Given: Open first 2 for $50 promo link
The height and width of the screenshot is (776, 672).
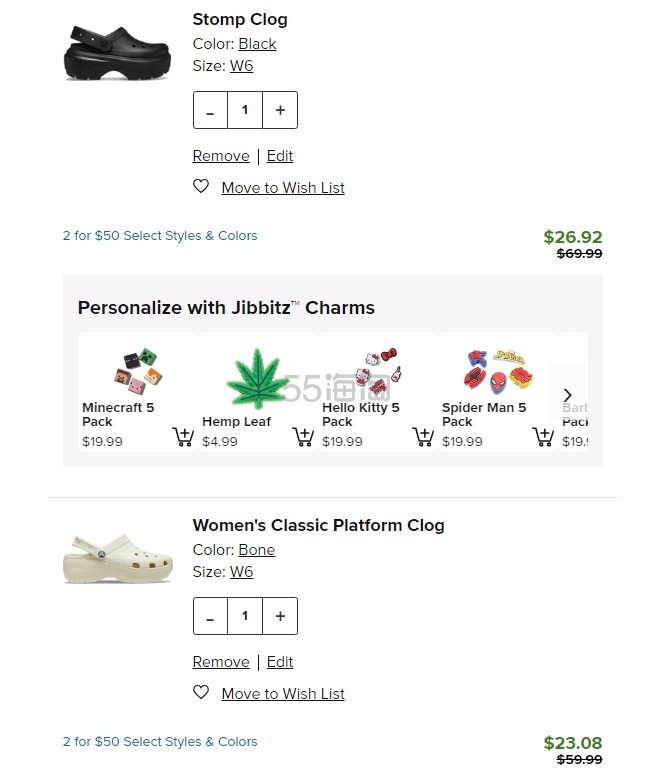Looking at the screenshot, I should point(160,236).
